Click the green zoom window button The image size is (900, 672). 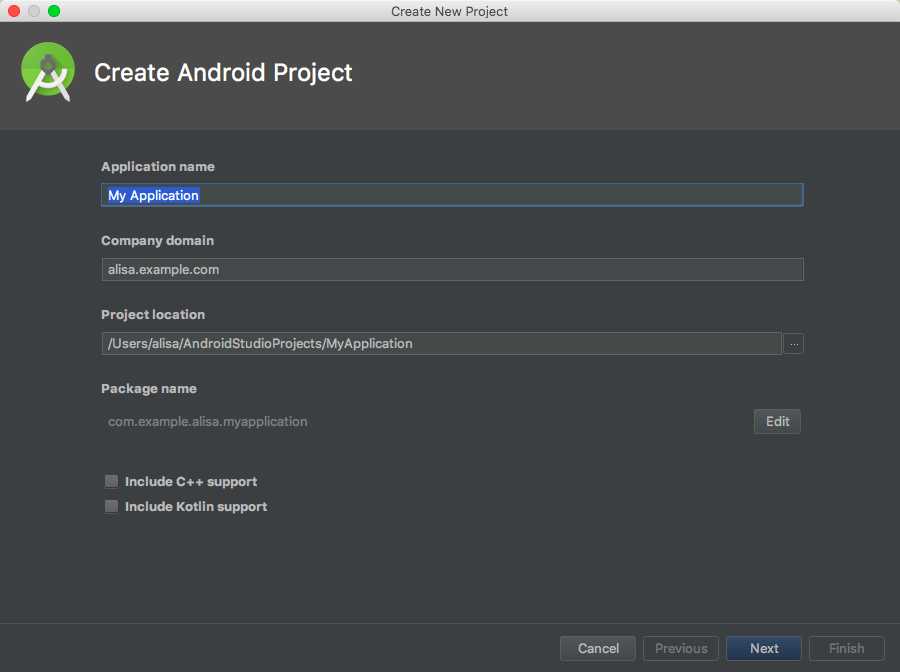click(x=54, y=11)
